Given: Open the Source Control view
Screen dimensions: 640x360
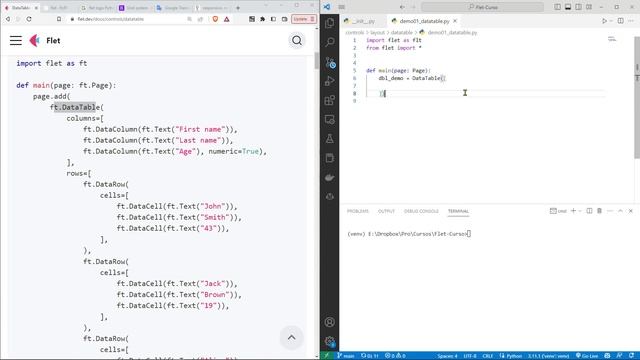Looking at the screenshot, I should pos(330,62).
